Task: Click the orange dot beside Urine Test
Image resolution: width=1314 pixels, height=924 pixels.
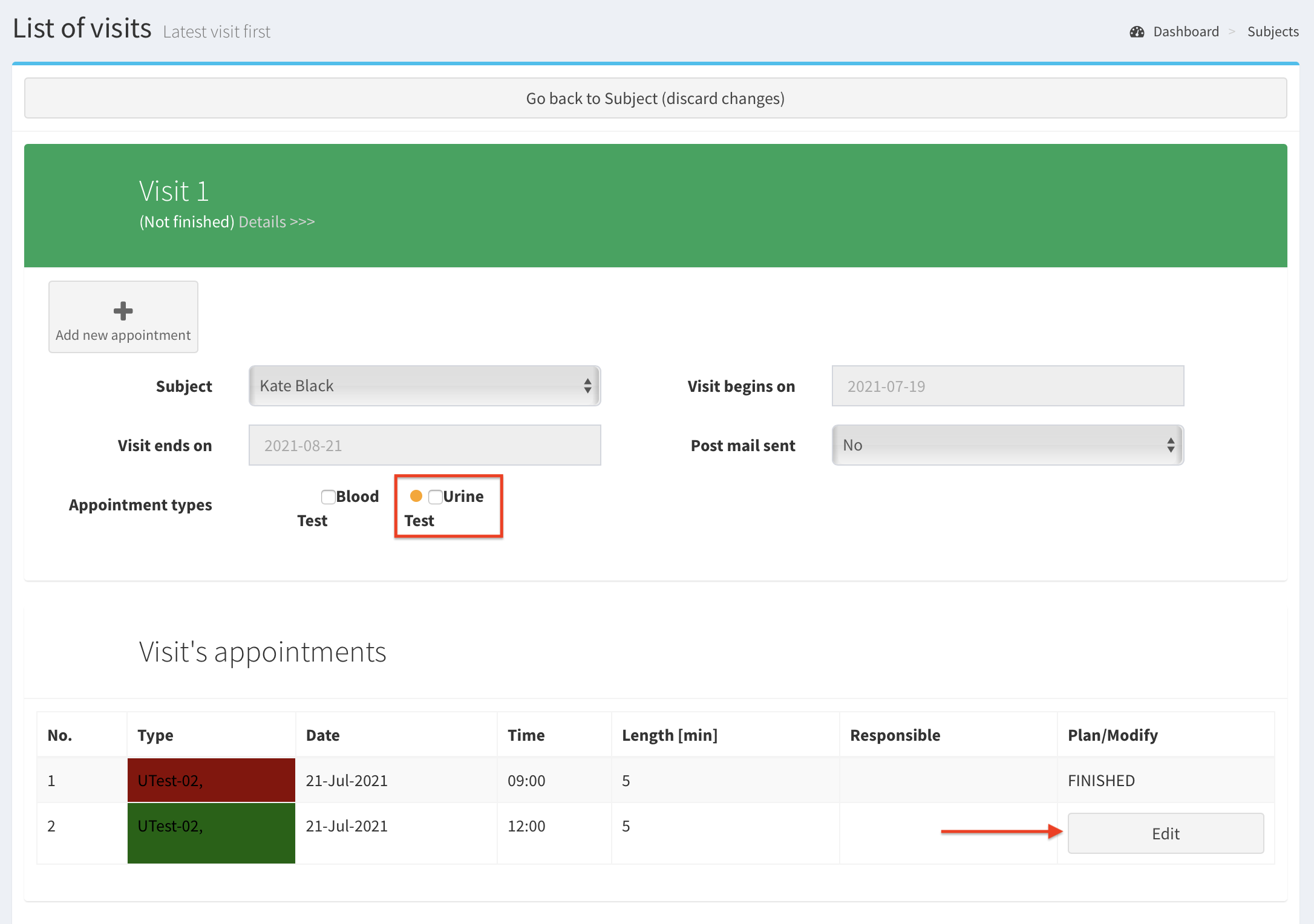Action: [416, 496]
